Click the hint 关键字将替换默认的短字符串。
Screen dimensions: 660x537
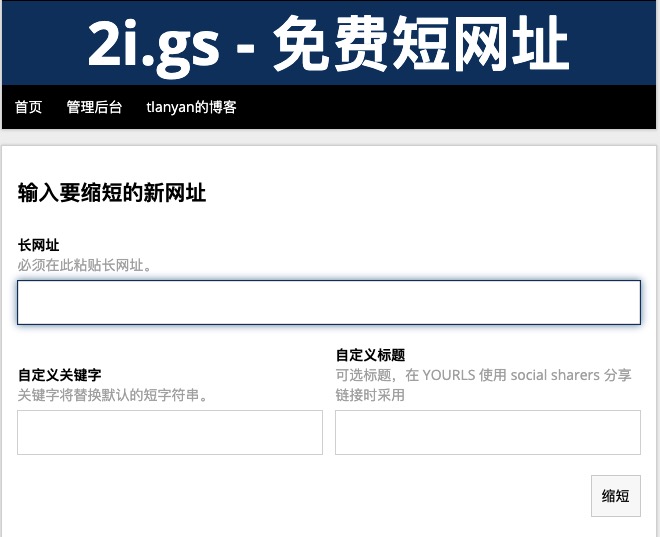coord(113,395)
